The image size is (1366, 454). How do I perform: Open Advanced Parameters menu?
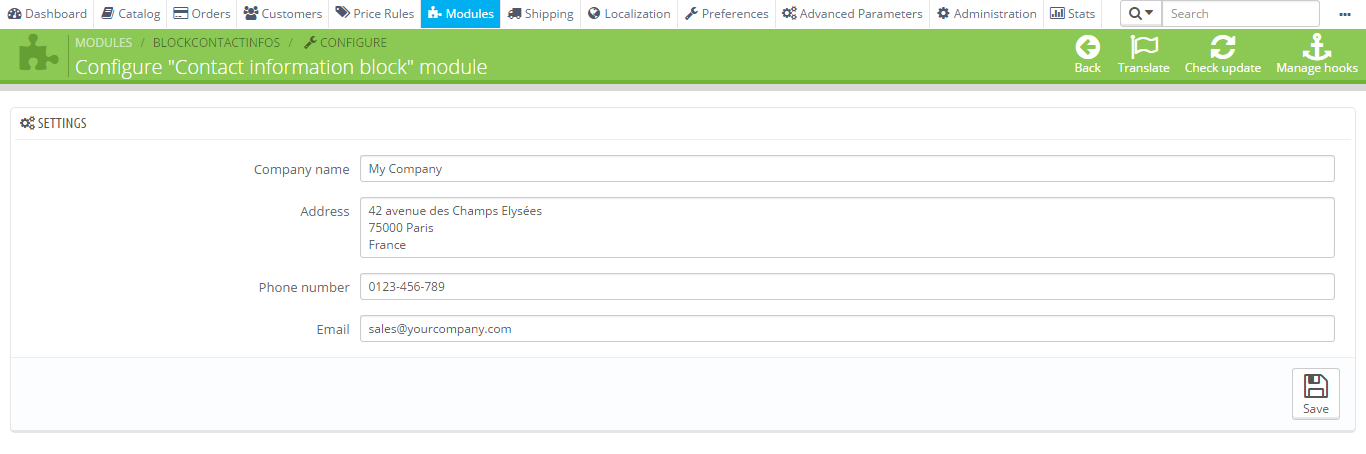pos(852,14)
